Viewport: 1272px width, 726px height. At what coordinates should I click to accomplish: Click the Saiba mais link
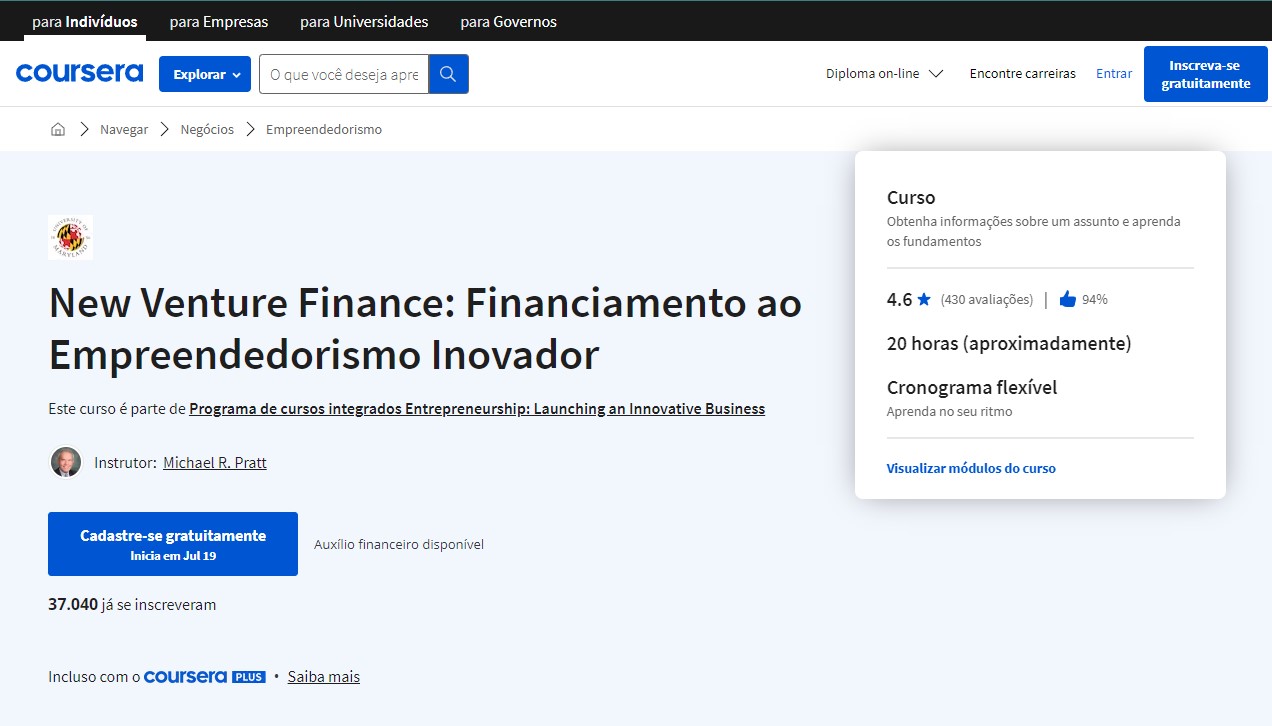(324, 677)
